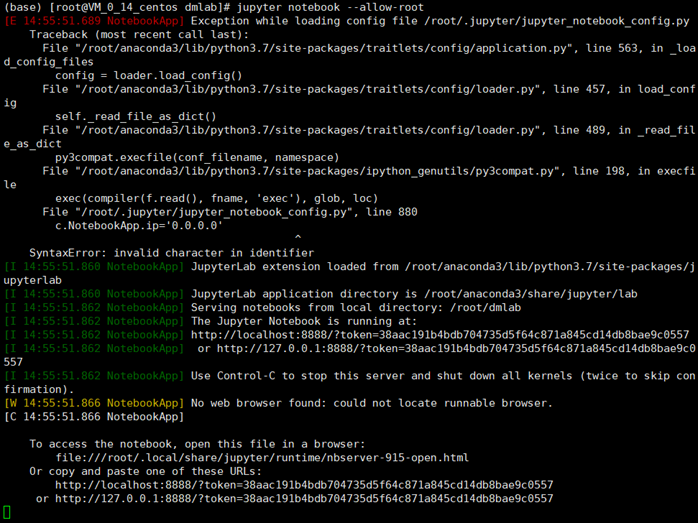This screenshot has width=698, height=523.
Task: Click the file:///root/.local/share/jupyter nbserver-915-open.html link
Action: pos(262,458)
